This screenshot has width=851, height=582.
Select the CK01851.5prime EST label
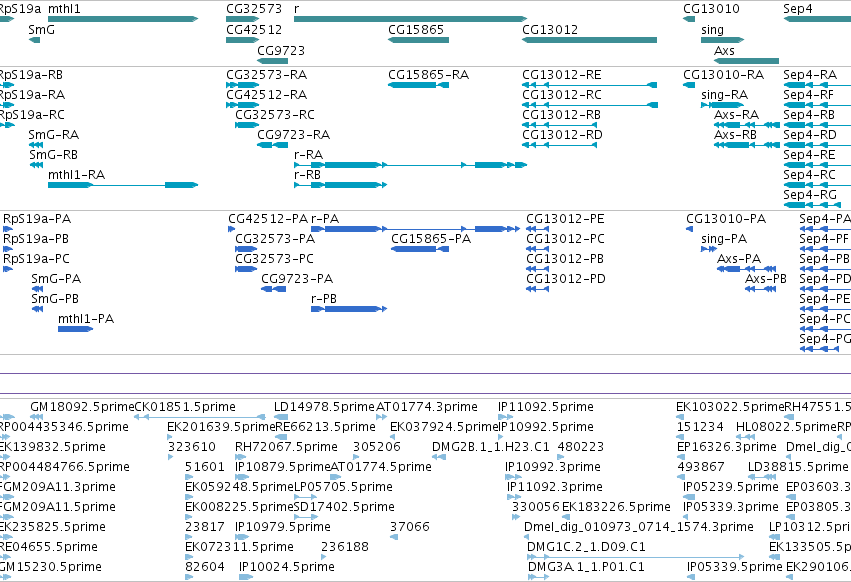(x=185, y=407)
